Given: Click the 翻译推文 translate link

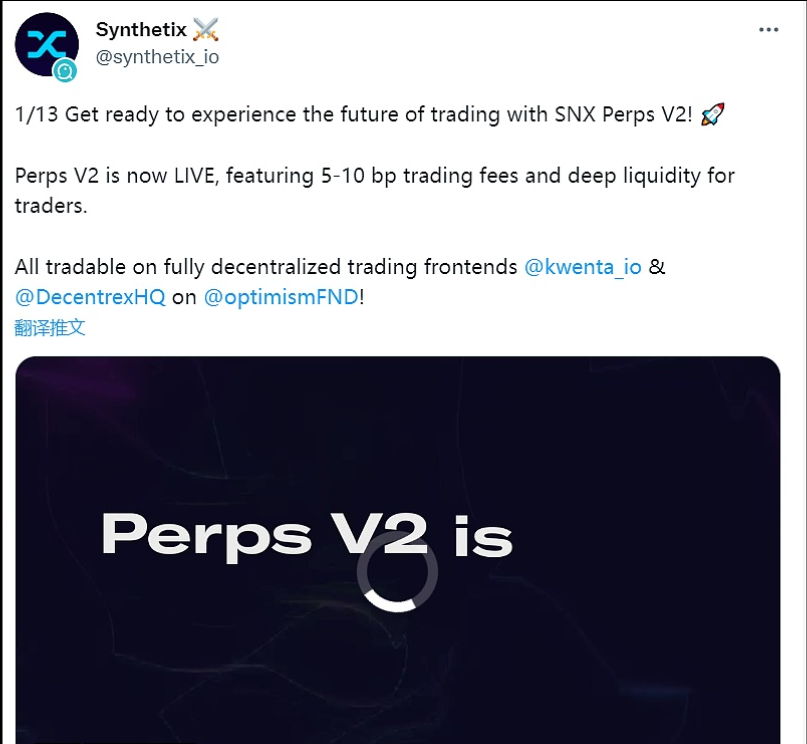Looking at the screenshot, I should 50,328.
